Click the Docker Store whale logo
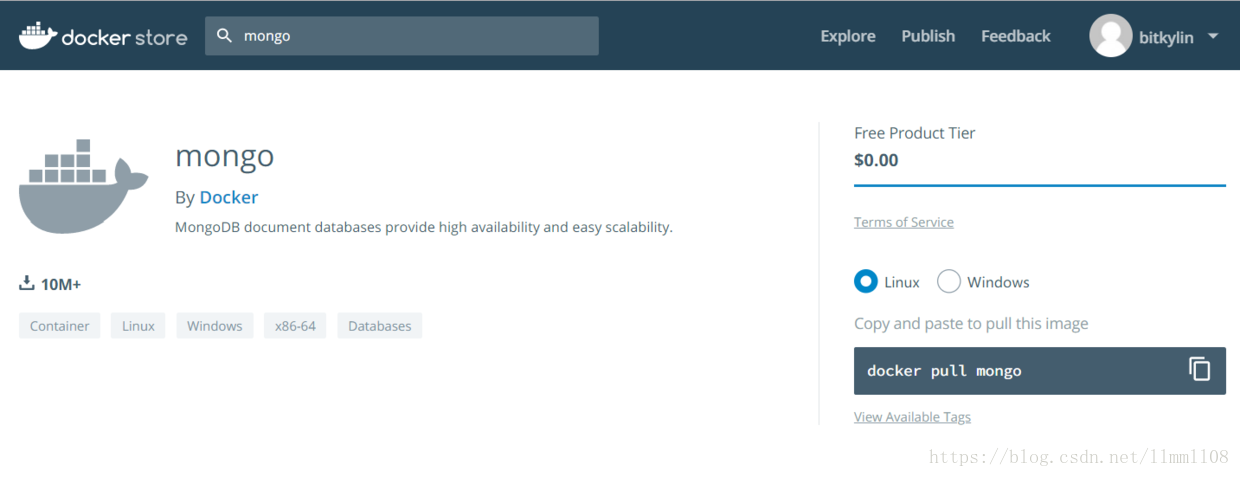The width and height of the screenshot is (1240, 477). tap(103, 36)
